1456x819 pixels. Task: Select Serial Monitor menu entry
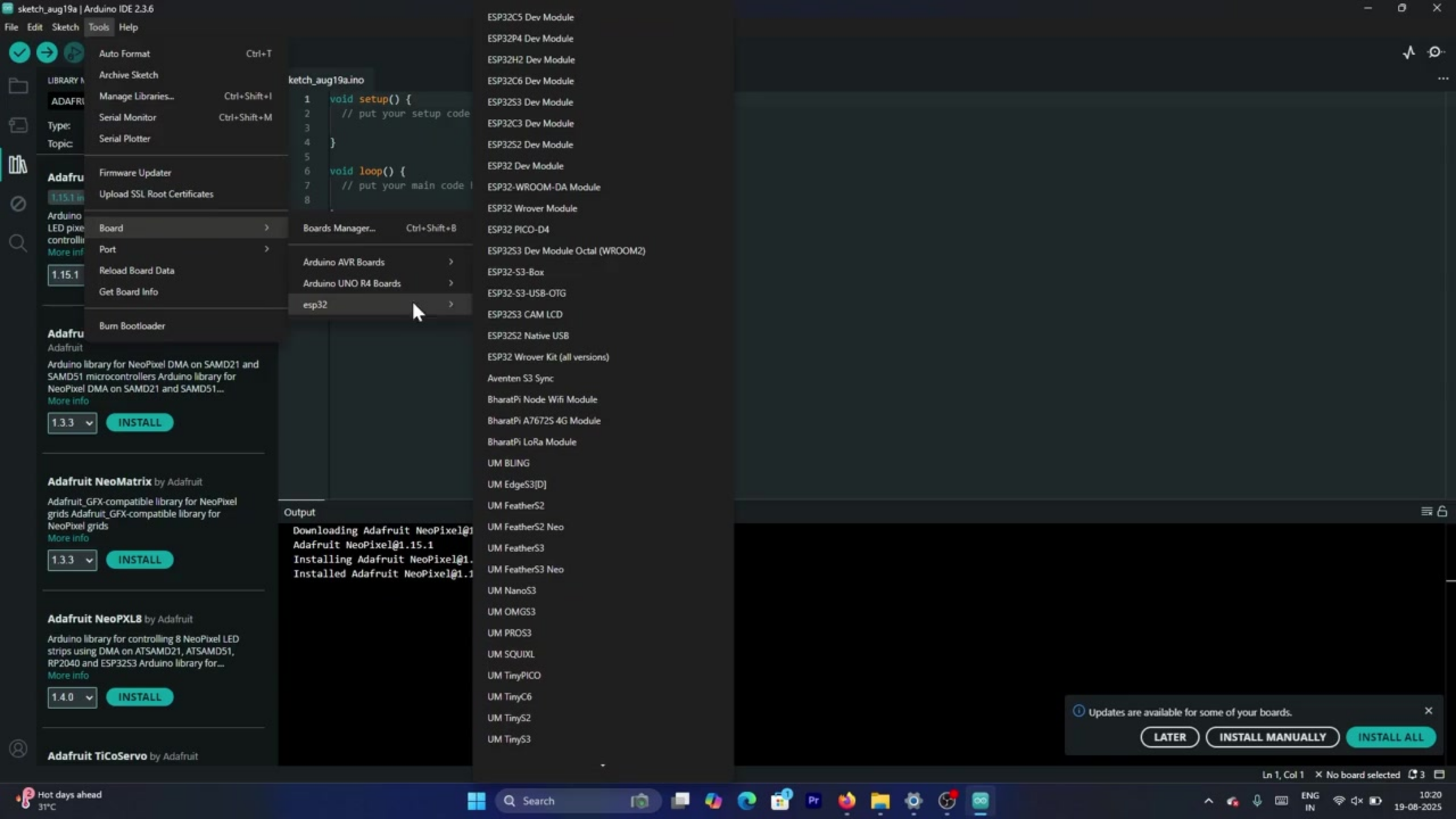point(185,117)
